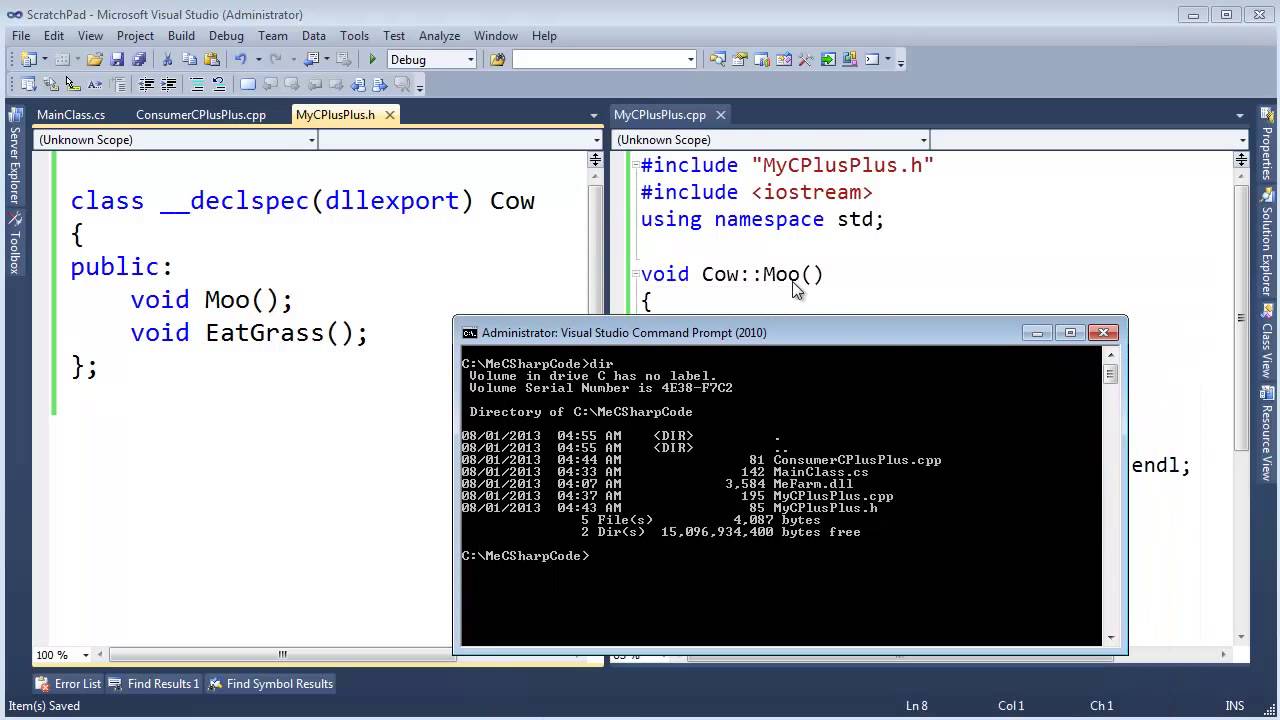Screen dimensions: 1280x720
Task: Click inside the Find text box
Action: coord(598,60)
